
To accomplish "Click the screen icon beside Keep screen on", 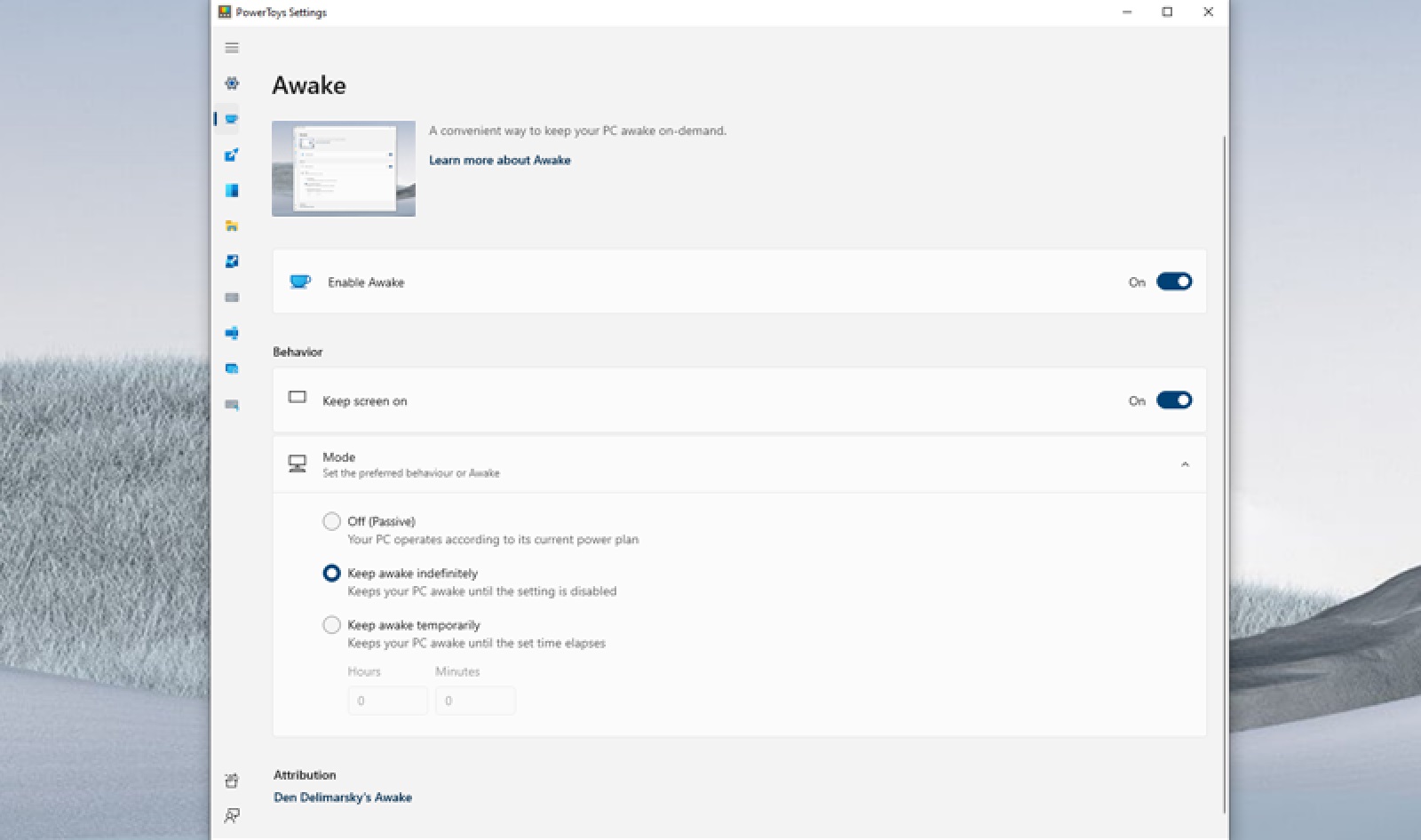I will 298,398.
